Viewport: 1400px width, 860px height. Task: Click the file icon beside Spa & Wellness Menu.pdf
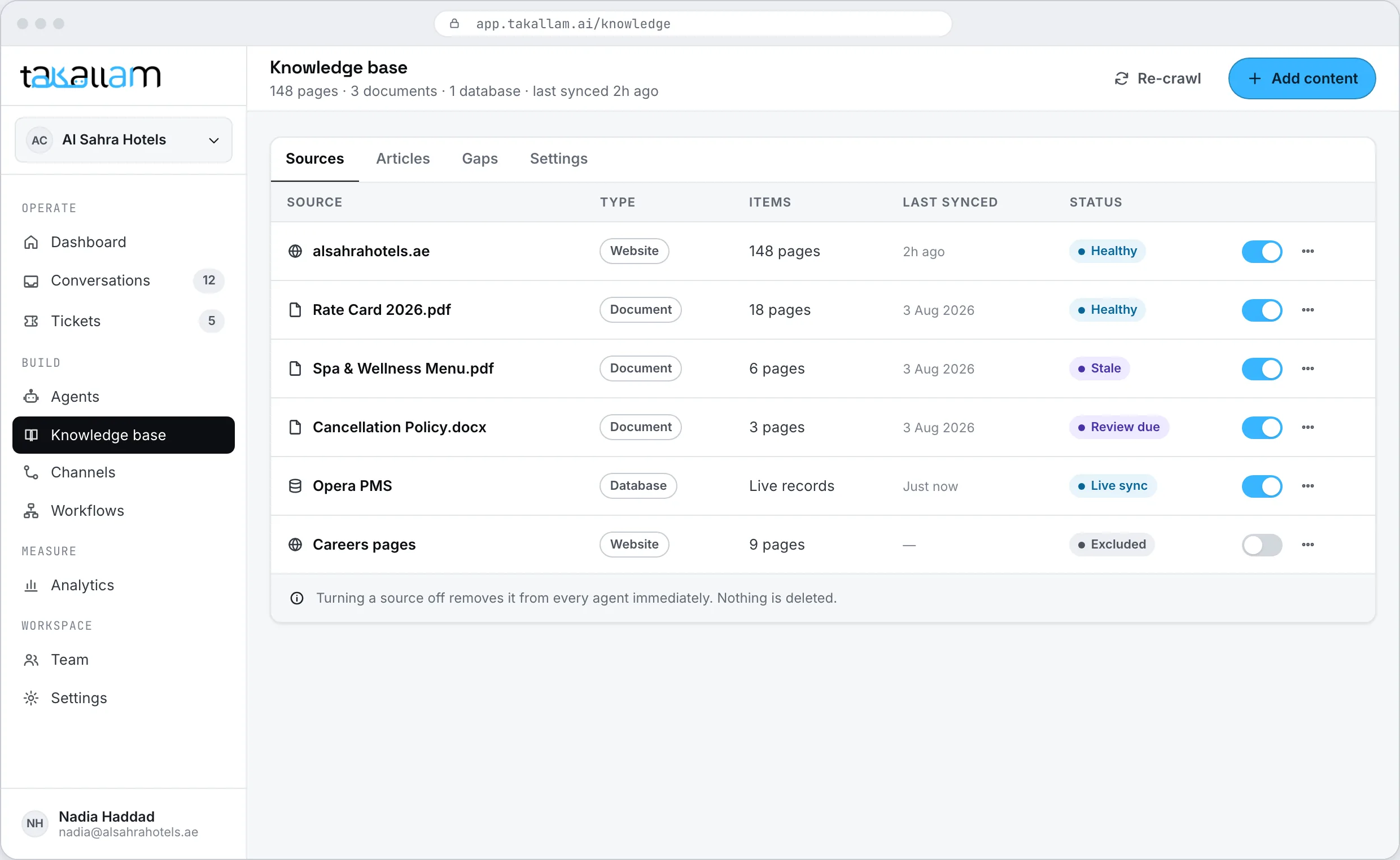[x=295, y=368]
